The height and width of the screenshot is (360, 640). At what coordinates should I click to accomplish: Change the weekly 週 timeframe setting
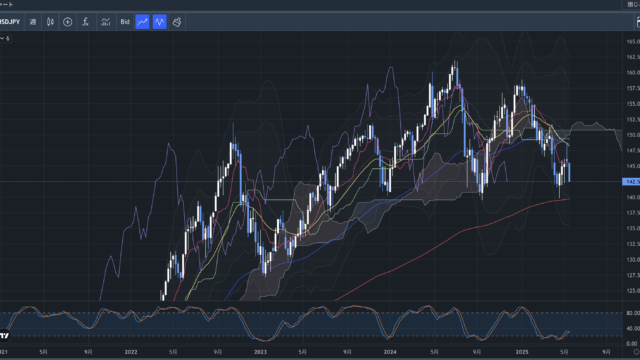(33, 22)
